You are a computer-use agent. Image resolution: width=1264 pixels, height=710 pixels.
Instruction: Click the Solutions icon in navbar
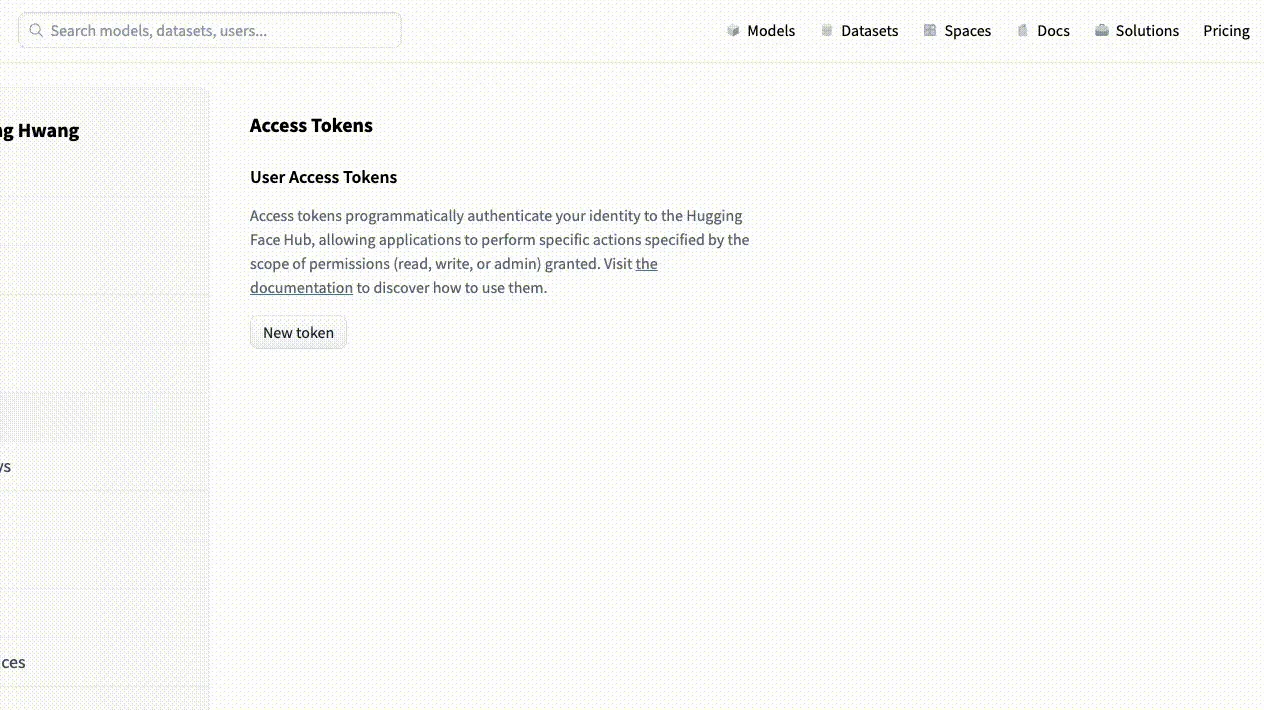click(x=1102, y=31)
